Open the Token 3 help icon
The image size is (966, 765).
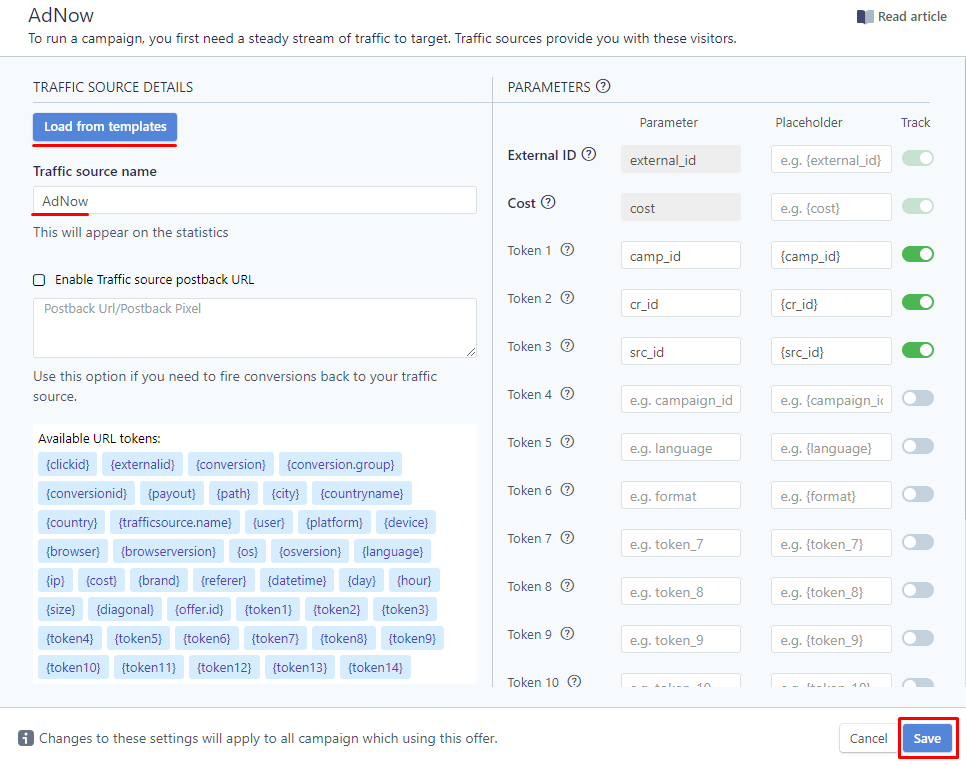(567, 346)
